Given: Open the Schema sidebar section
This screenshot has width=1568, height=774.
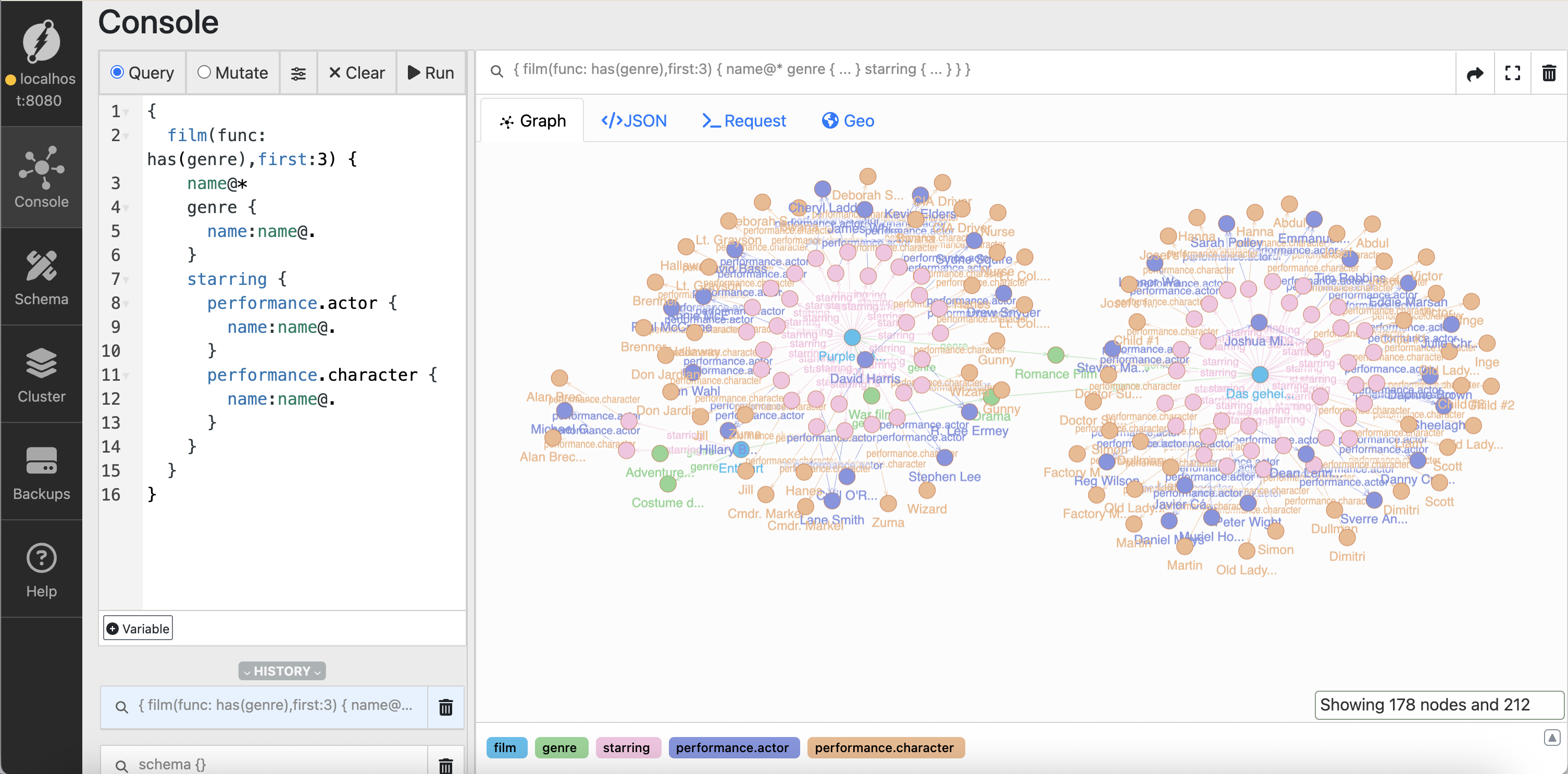Looking at the screenshot, I should point(41,277).
